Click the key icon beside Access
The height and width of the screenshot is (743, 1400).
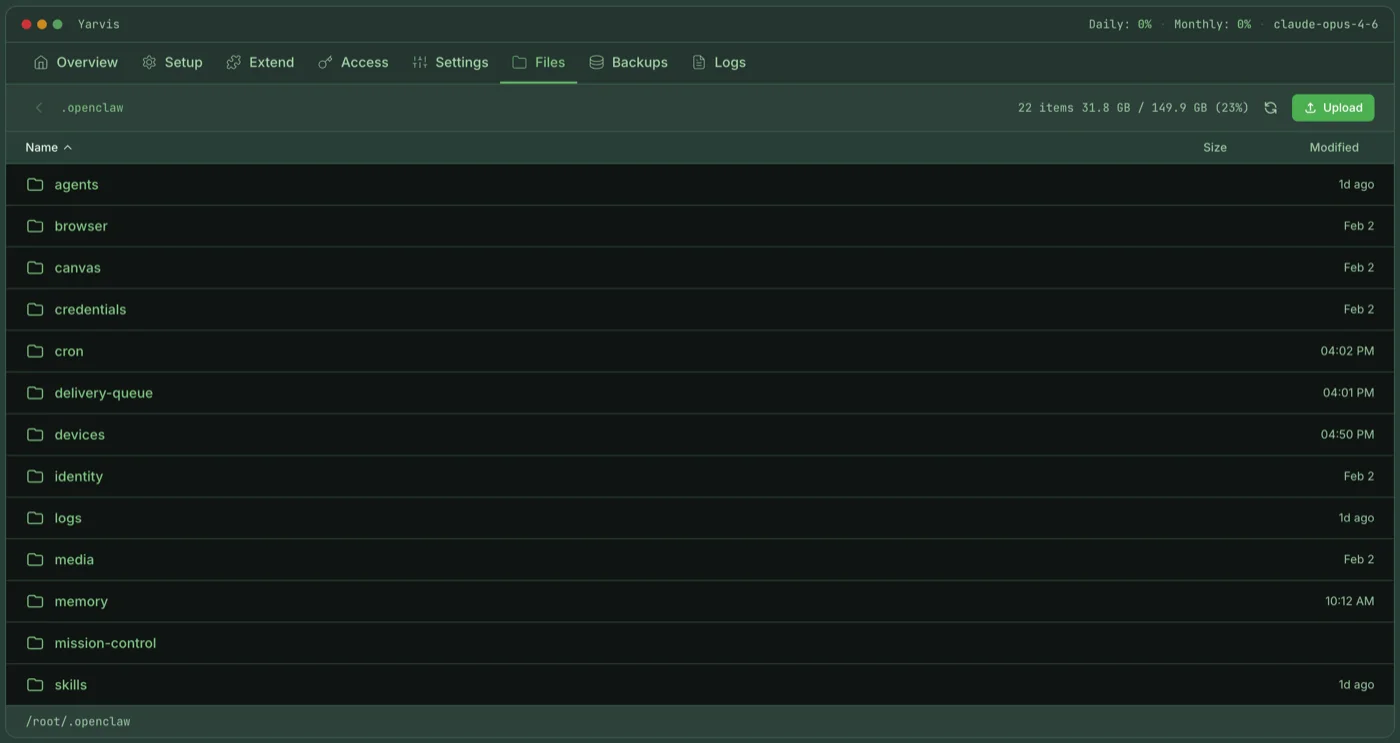point(324,62)
